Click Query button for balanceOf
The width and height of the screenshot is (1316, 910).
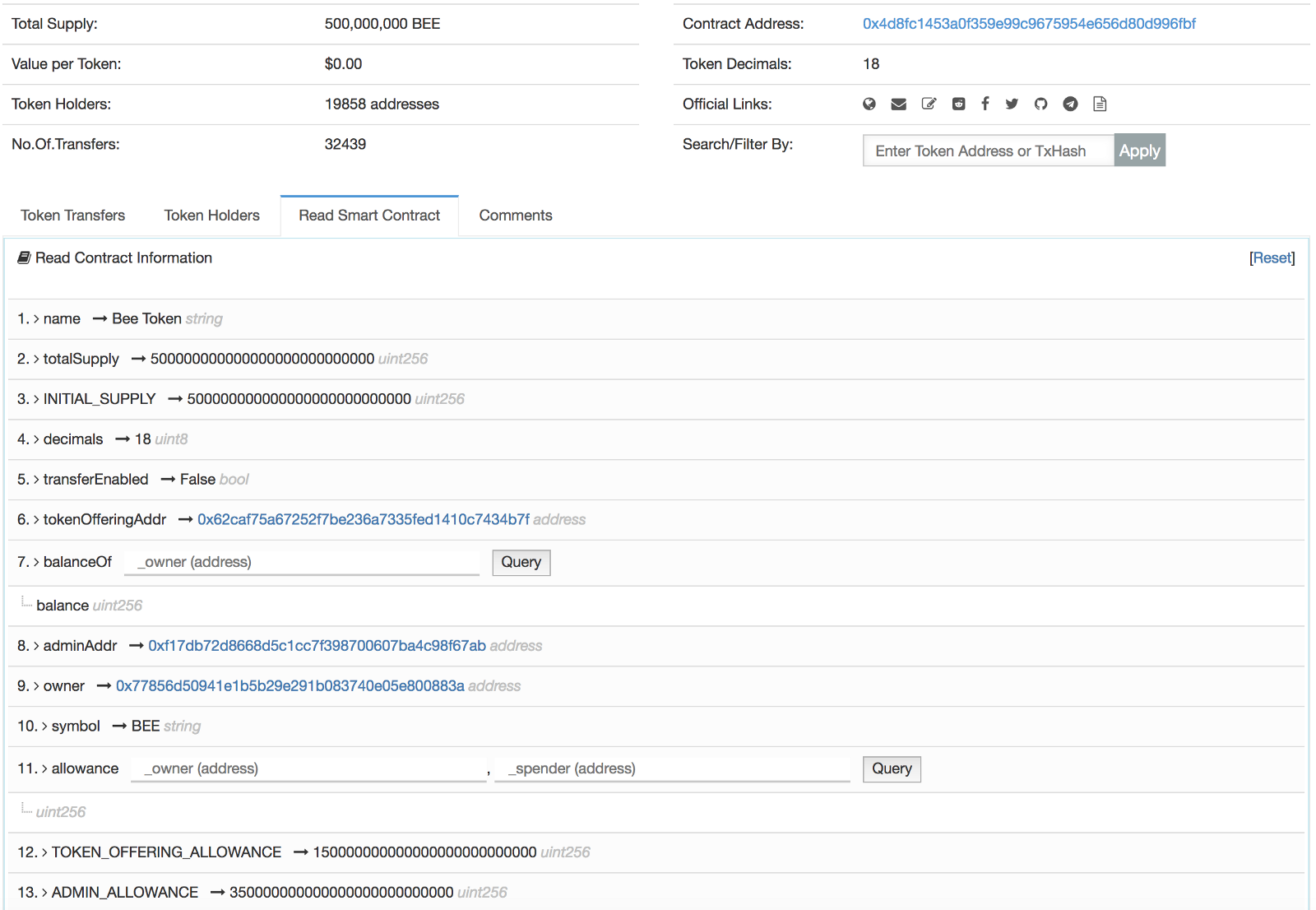click(521, 563)
